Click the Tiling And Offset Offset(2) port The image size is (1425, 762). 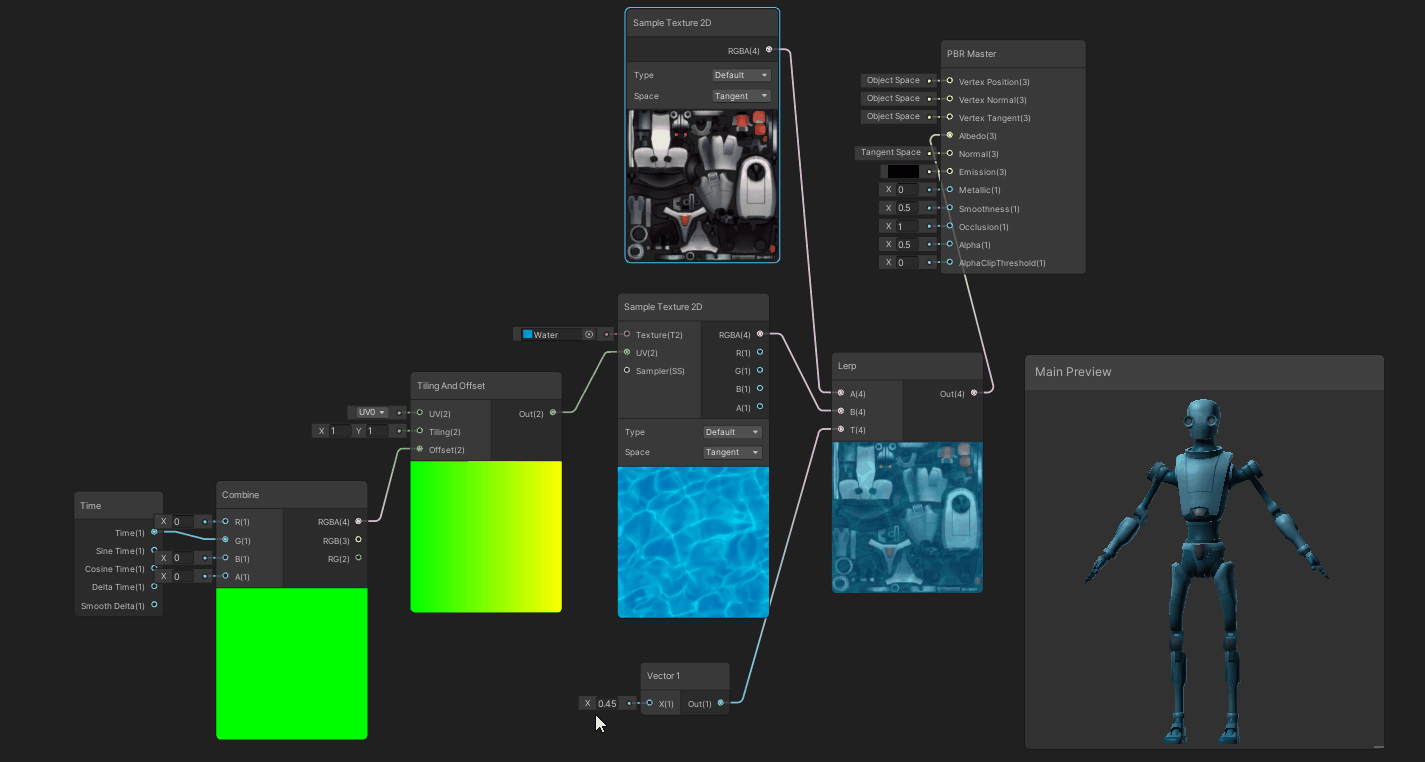coord(420,449)
